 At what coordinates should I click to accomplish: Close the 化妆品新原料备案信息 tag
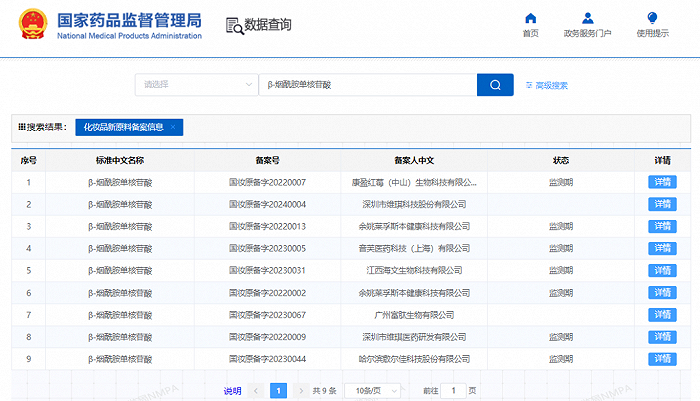point(173,127)
